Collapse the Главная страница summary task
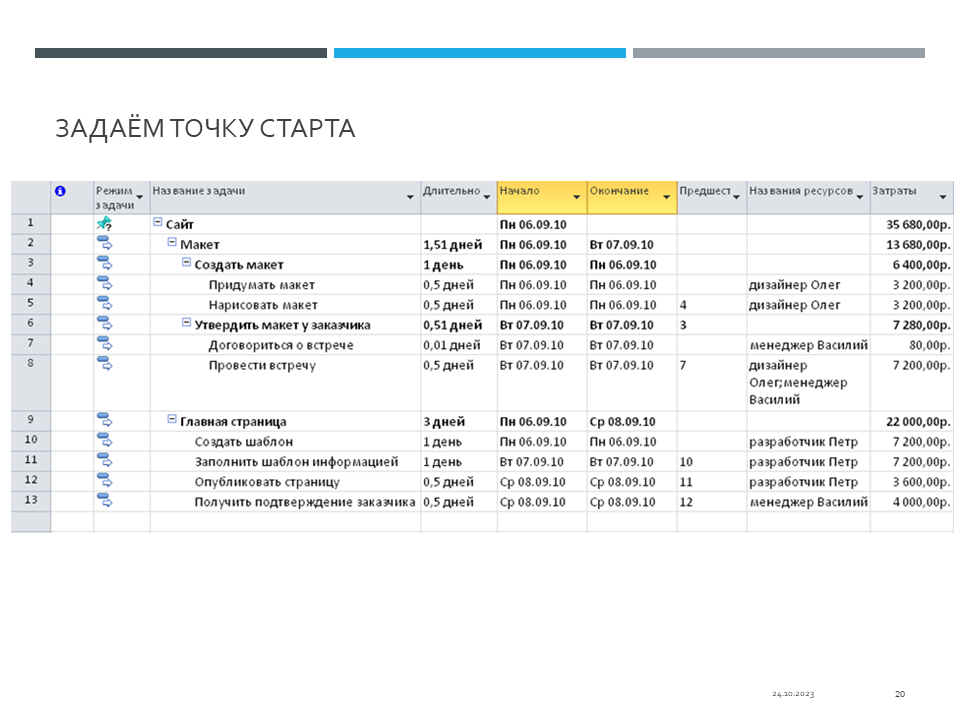 172,419
